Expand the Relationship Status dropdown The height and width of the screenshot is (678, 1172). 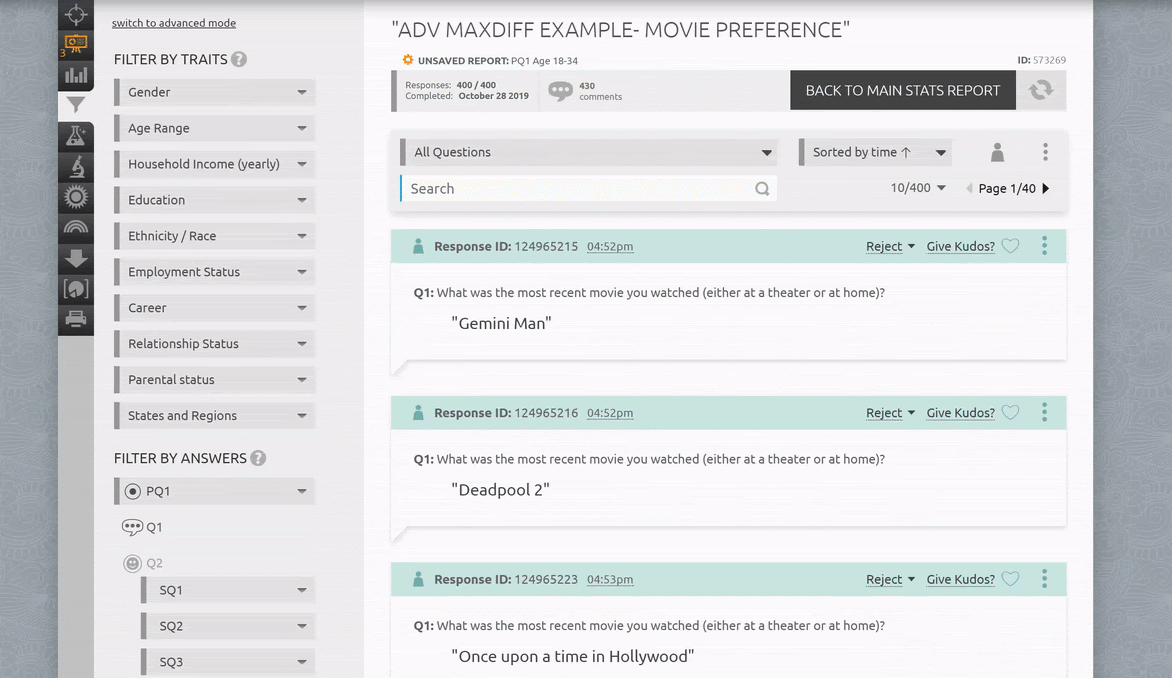pyautogui.click(x=215, y=343)
